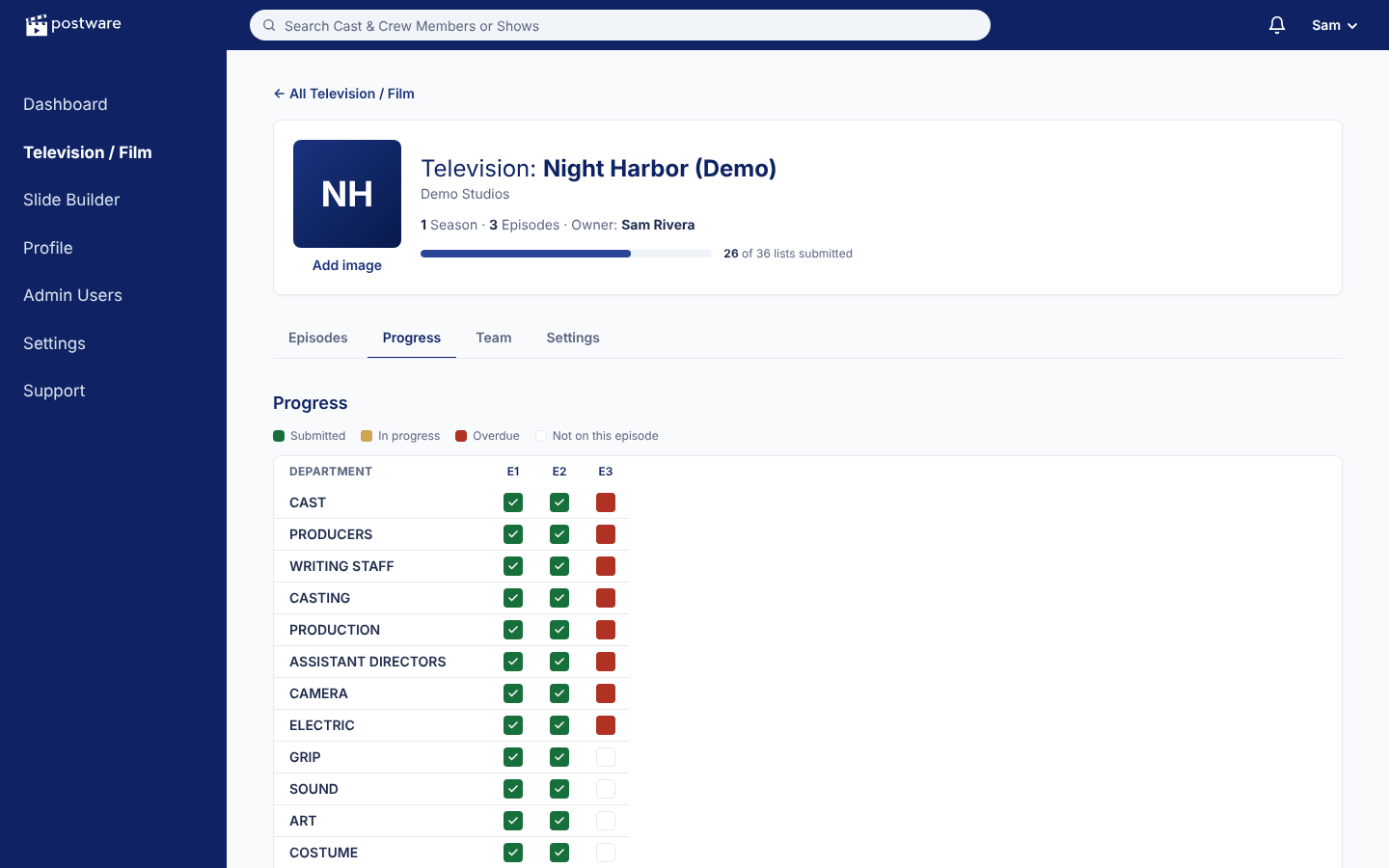Click the red Overdue legend swatch
The width and height of the screenshot is (1389, 868).
point(461,436)
